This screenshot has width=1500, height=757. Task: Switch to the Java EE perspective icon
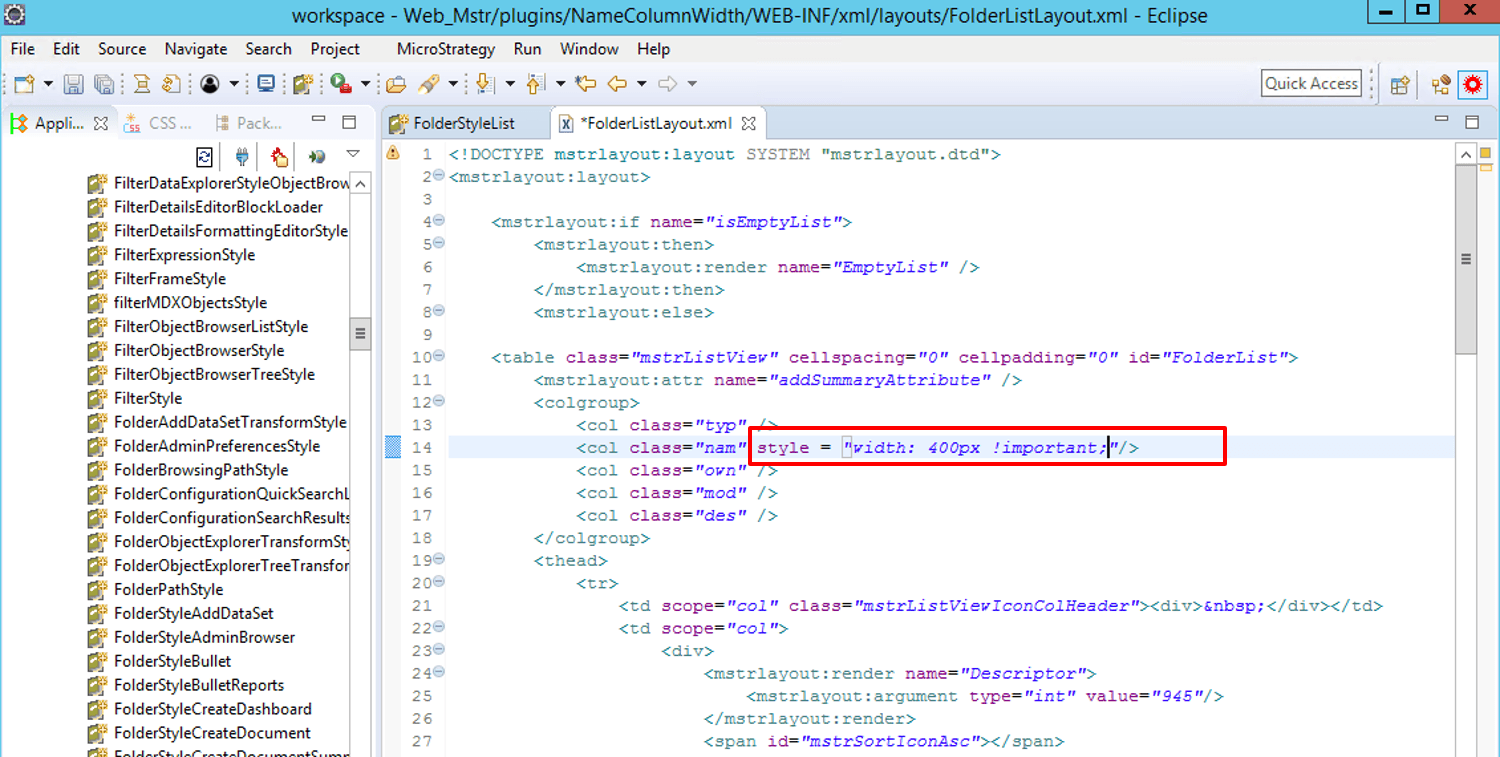(x=1441, y=85)
